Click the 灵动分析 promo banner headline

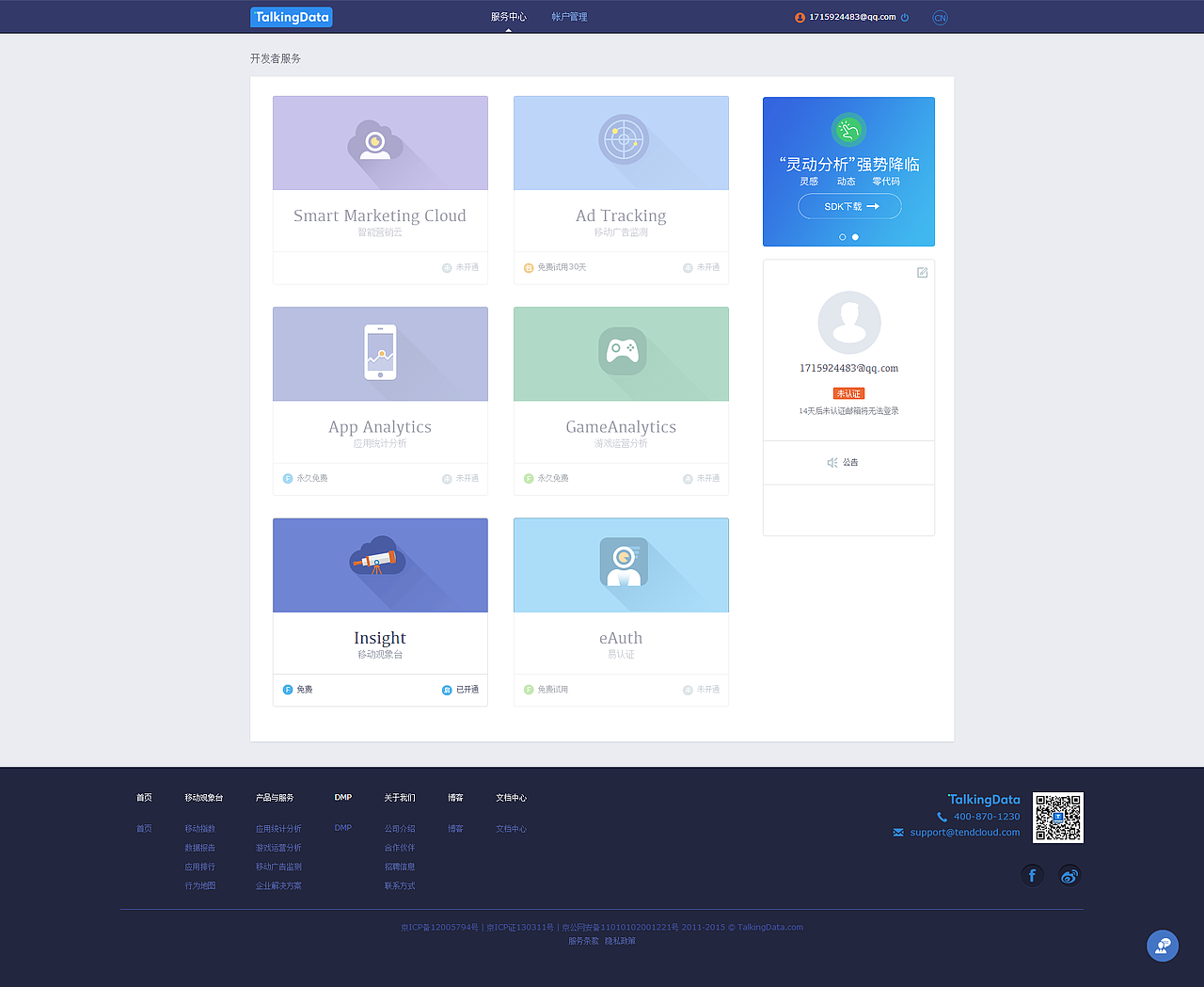click(849, 164)
